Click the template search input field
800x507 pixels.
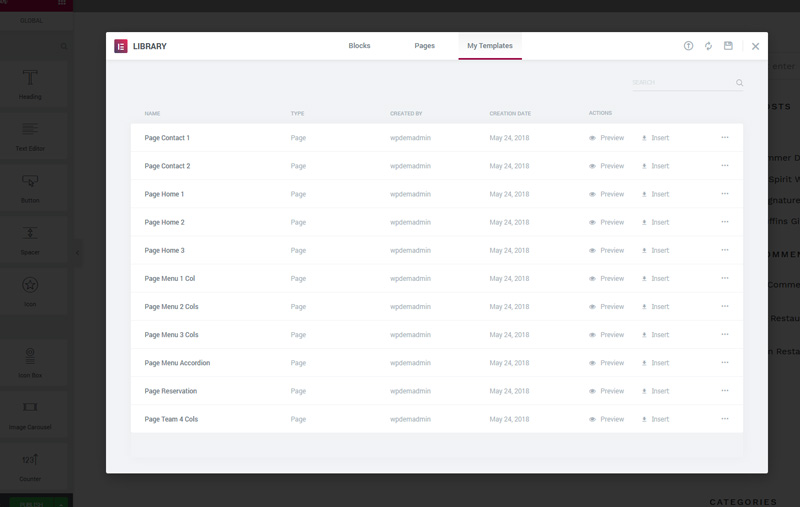coord(680,83)
